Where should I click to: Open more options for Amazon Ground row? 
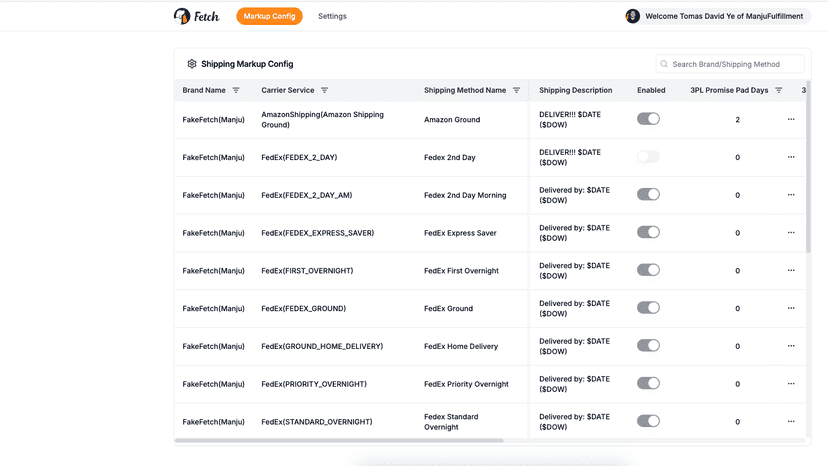[791, 119]
